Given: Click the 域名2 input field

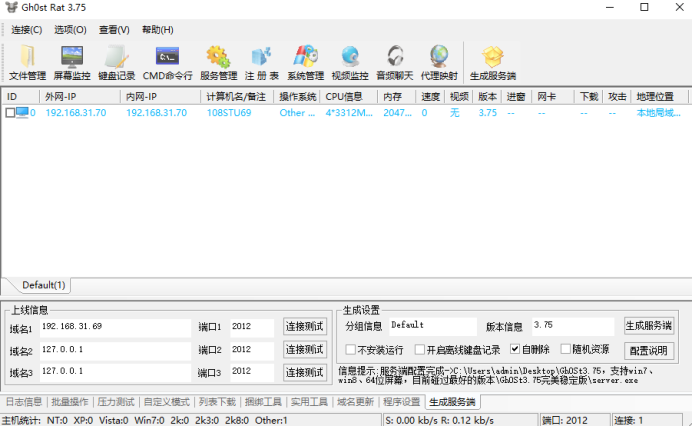Looking at the screenshot, I should (115, 350).
